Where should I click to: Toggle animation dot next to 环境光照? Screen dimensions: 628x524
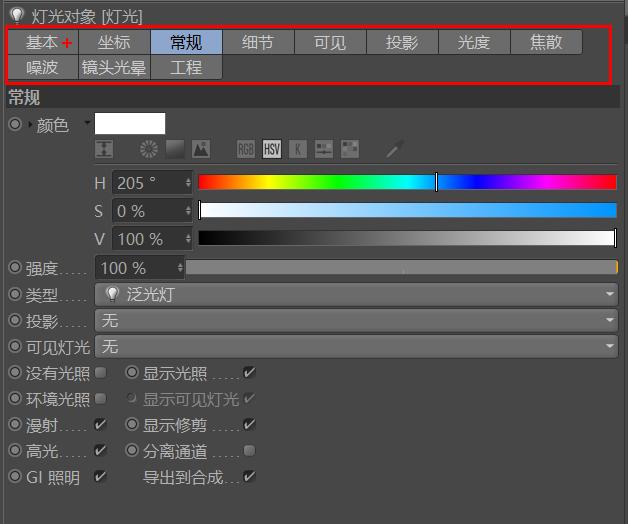(x=15, y=398)
